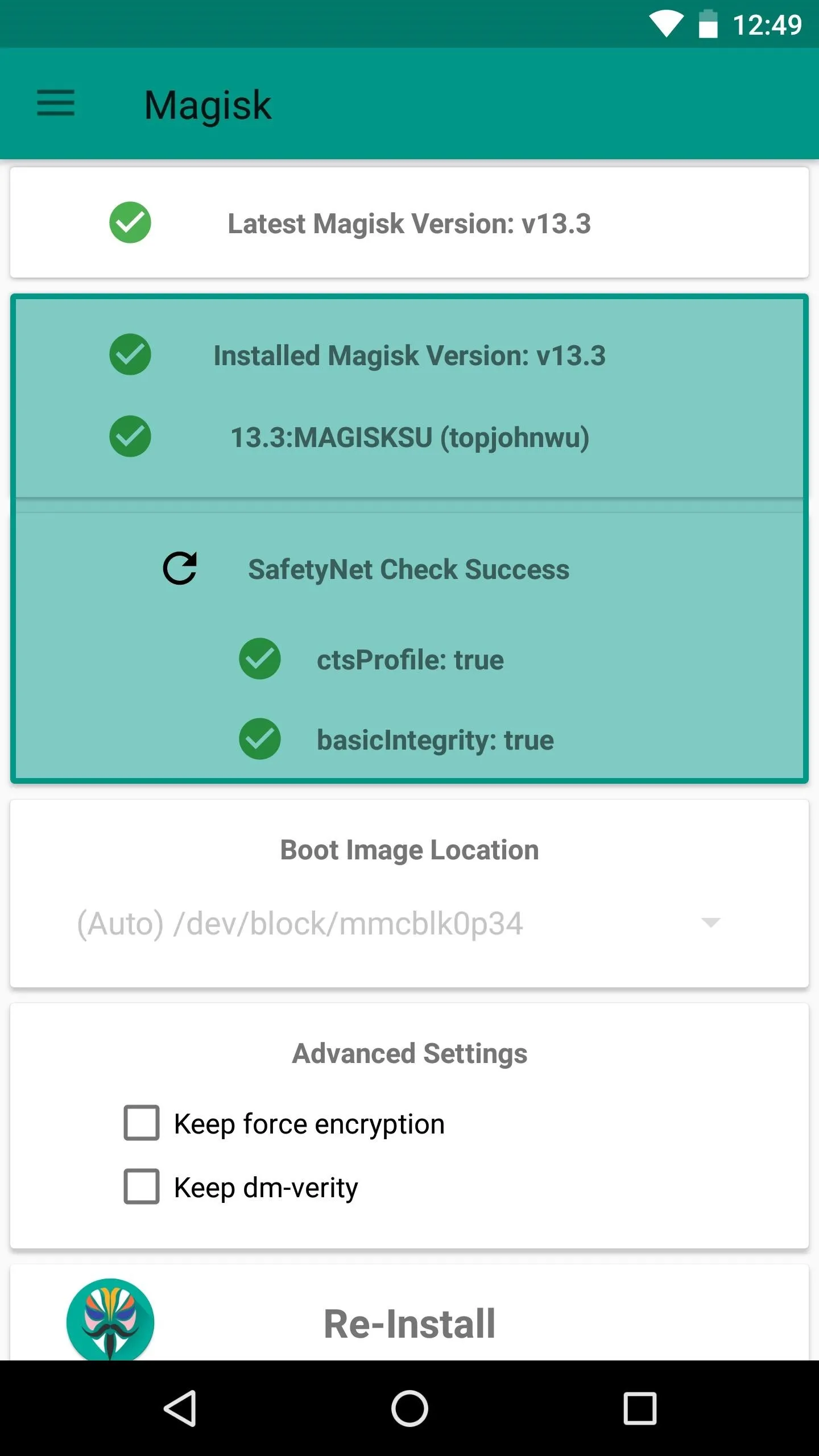Tap SafetyNet Check Success text

(x=409, y=569)
